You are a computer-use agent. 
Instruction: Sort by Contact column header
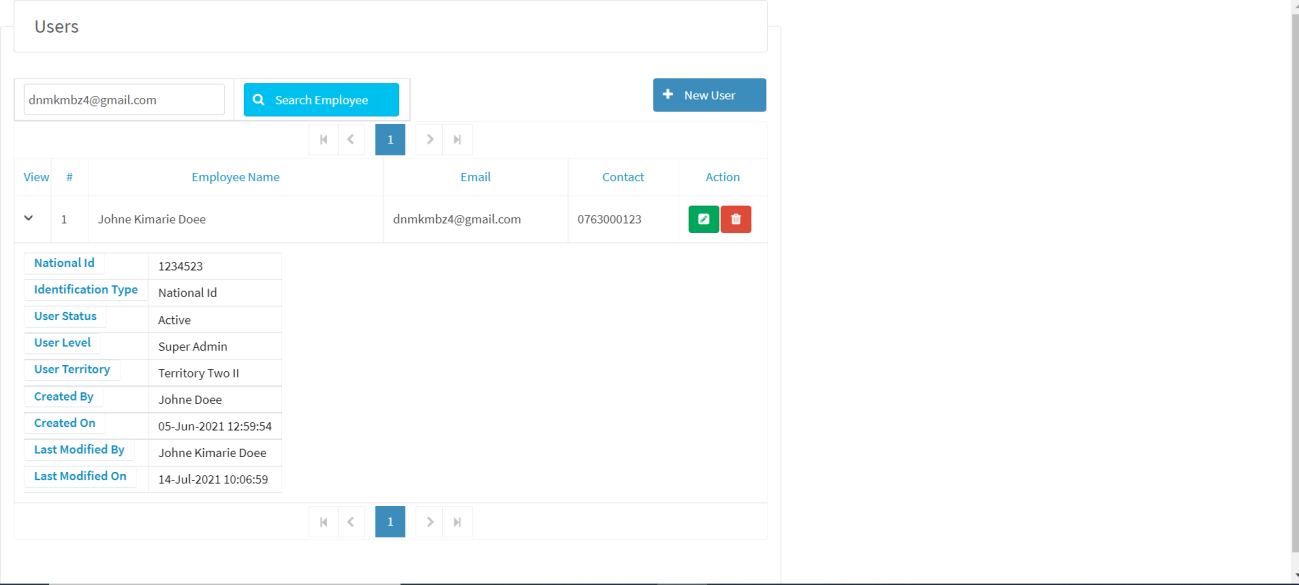[x=622, y=177]
